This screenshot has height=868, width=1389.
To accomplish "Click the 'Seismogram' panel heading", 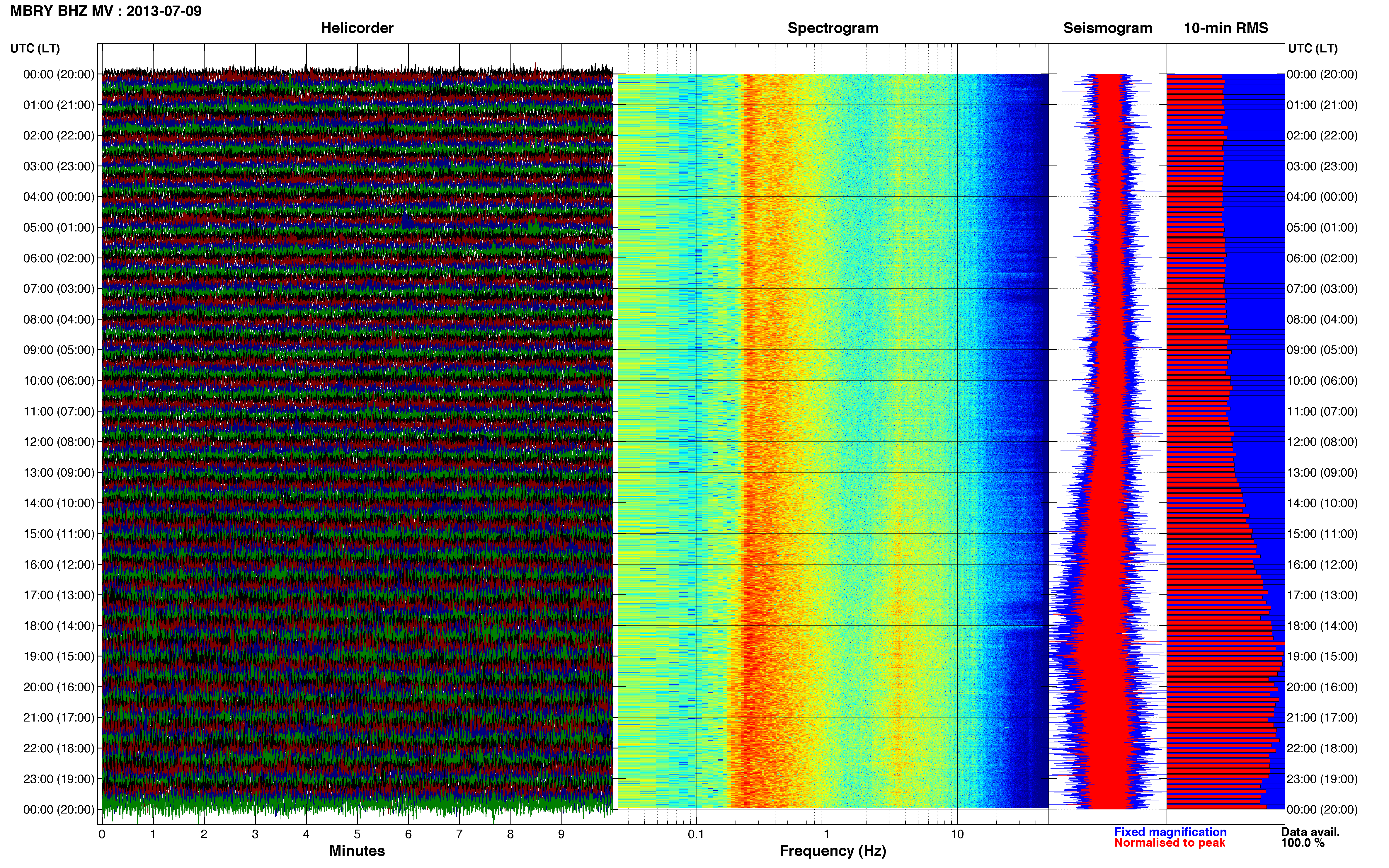I will 1108,28.
